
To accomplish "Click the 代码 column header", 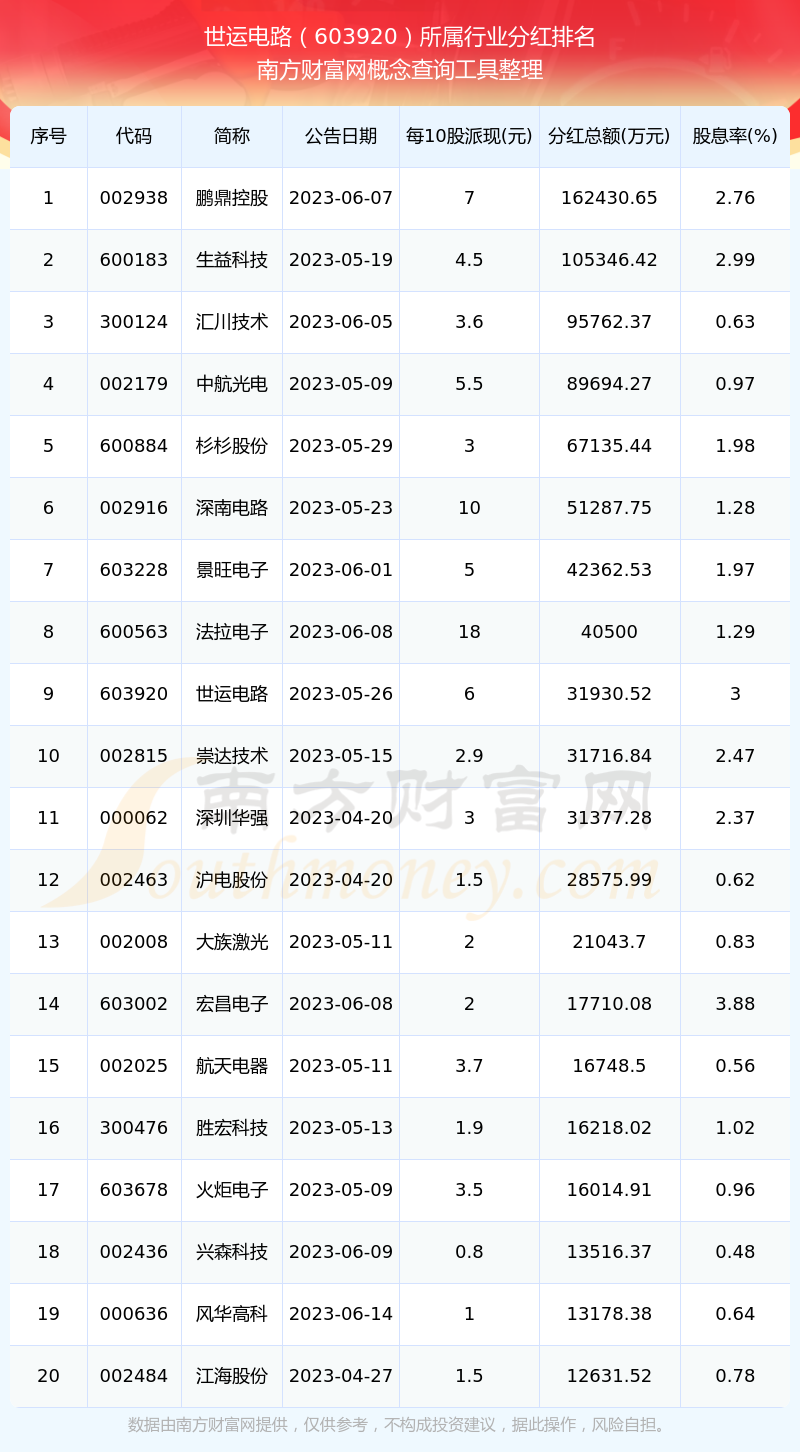I will (134, 136).
